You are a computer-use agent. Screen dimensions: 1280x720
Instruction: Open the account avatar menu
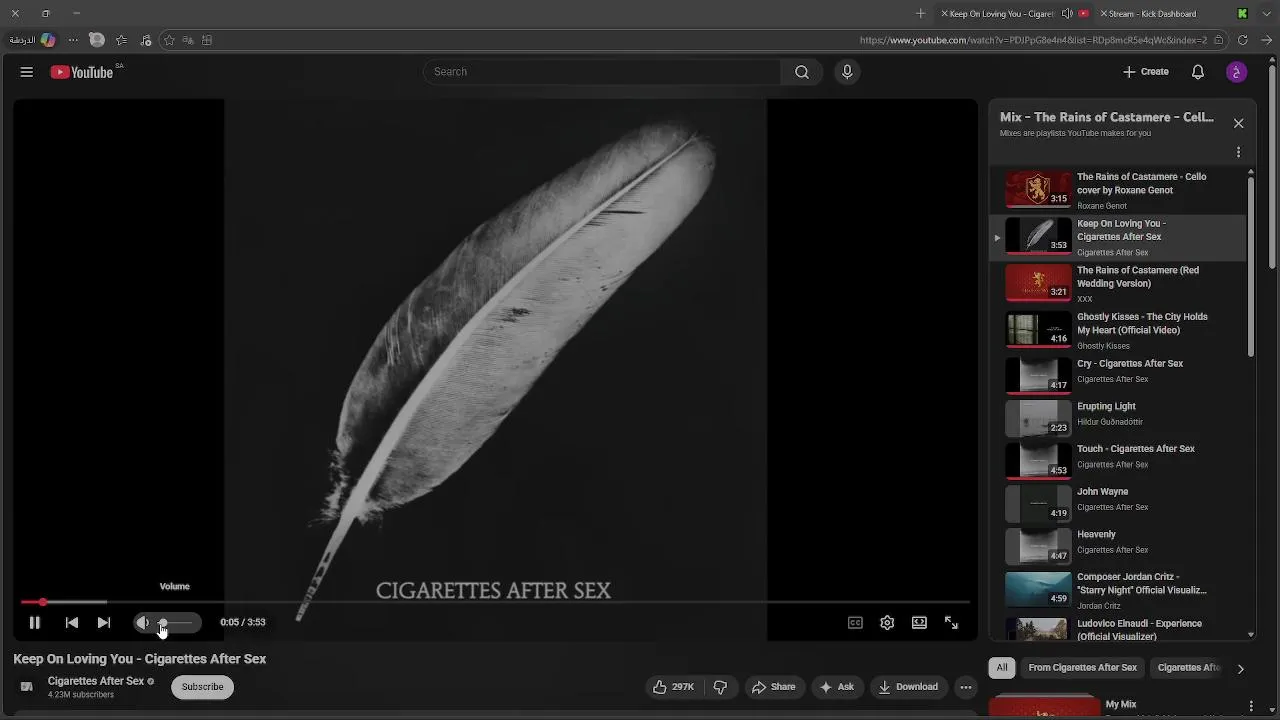click(1237, 72)
